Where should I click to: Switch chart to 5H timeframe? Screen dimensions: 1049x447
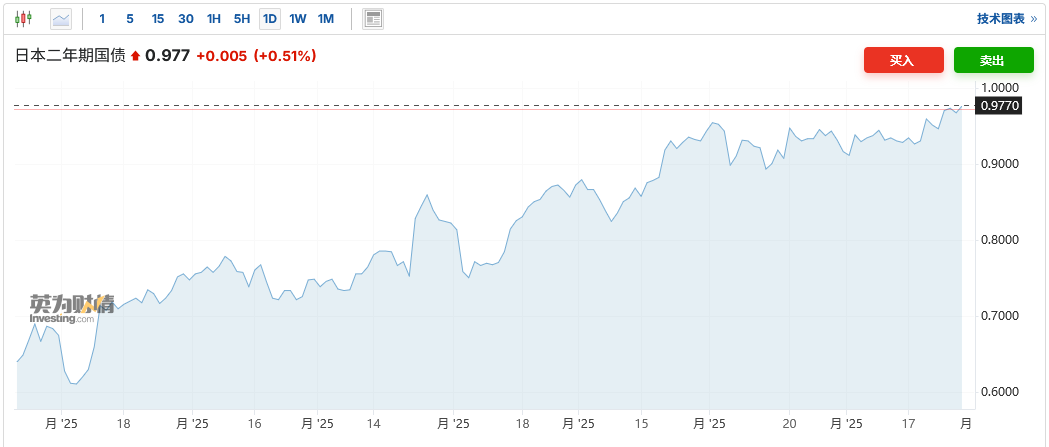[242, 19]
